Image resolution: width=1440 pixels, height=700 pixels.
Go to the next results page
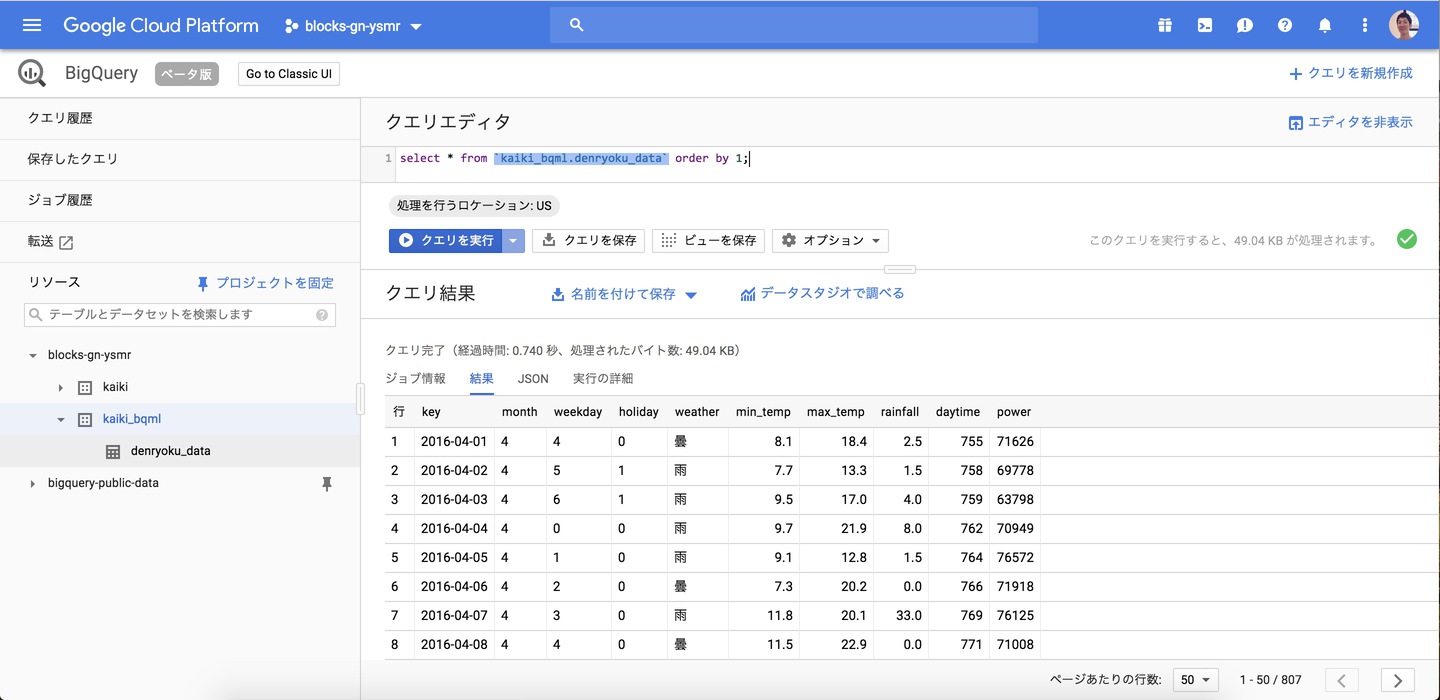click(1398, 680)
